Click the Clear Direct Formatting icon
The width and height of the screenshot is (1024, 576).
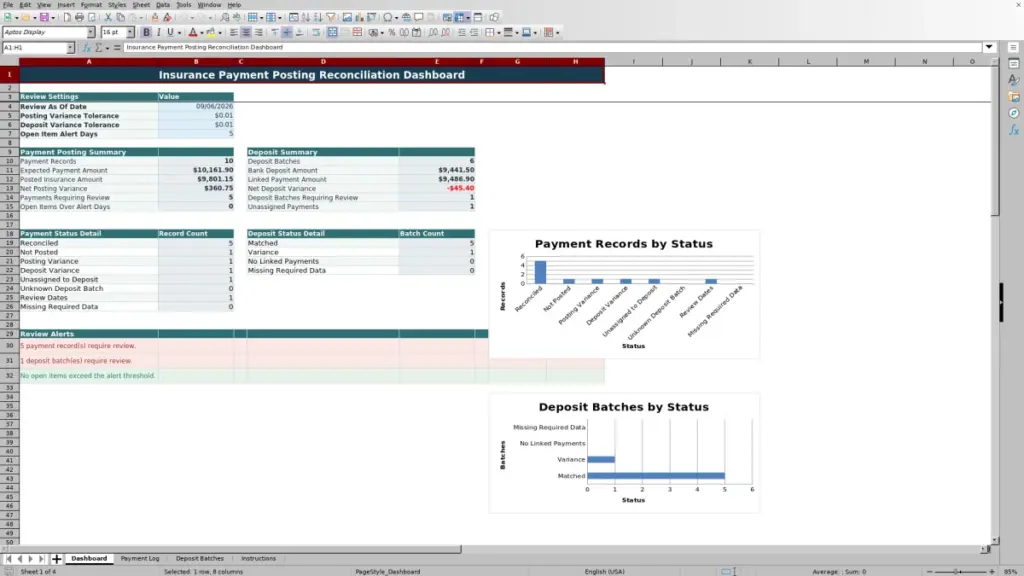pyautogui.click(x=167, y=18)
